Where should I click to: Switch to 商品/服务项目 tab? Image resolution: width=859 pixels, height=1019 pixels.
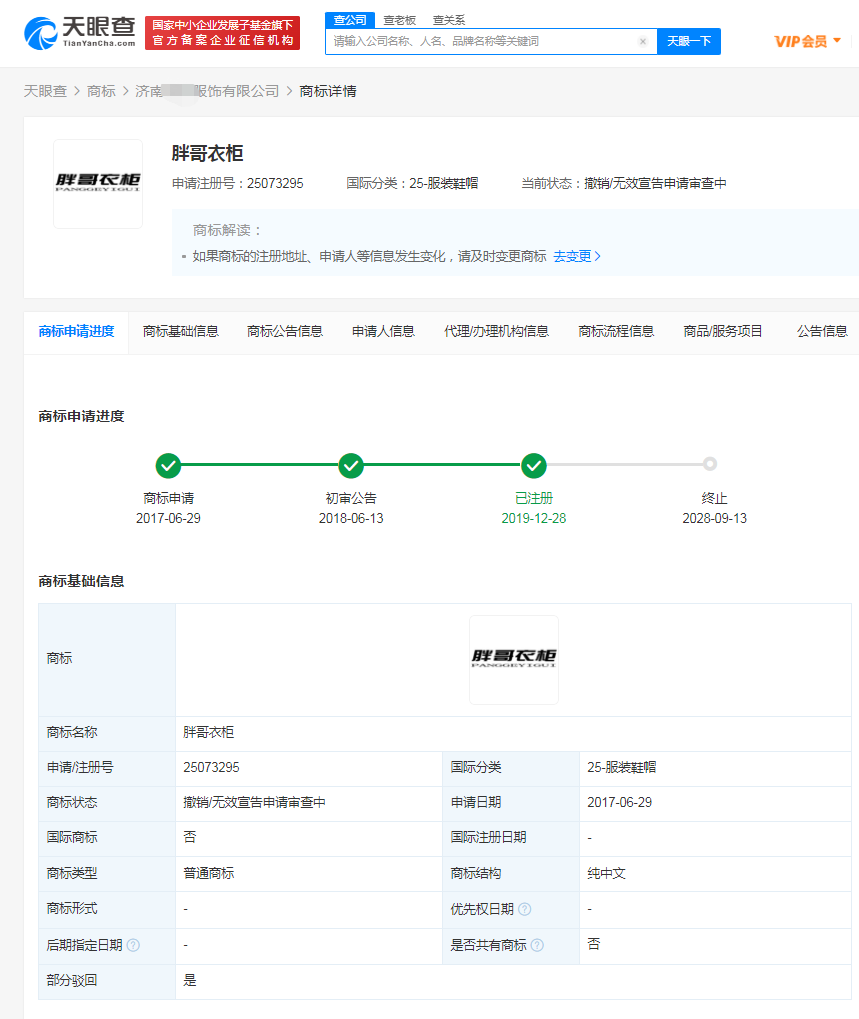[723, 331]
